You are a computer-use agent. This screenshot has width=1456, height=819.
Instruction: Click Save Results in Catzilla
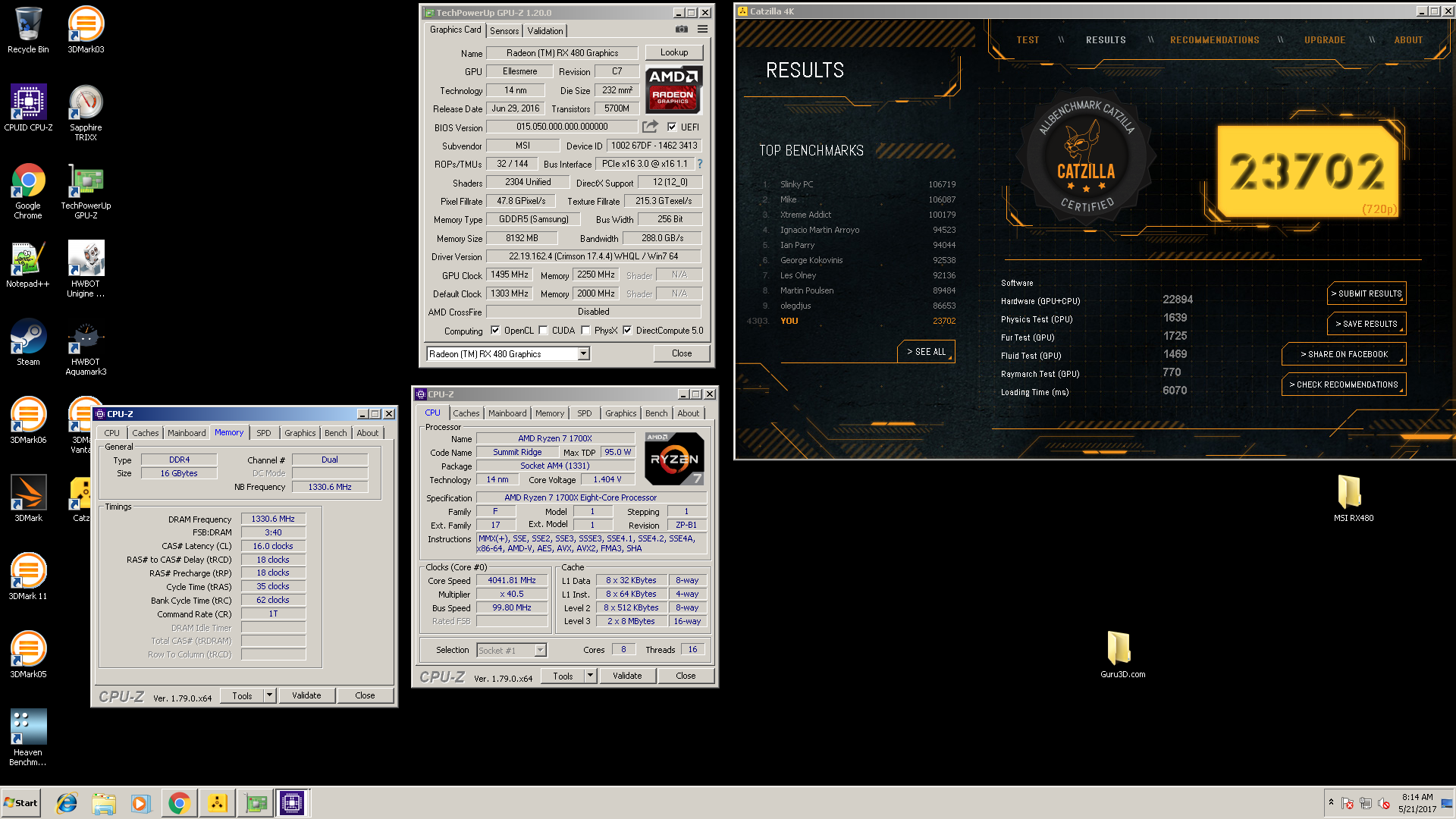(x=1367, y=324)
